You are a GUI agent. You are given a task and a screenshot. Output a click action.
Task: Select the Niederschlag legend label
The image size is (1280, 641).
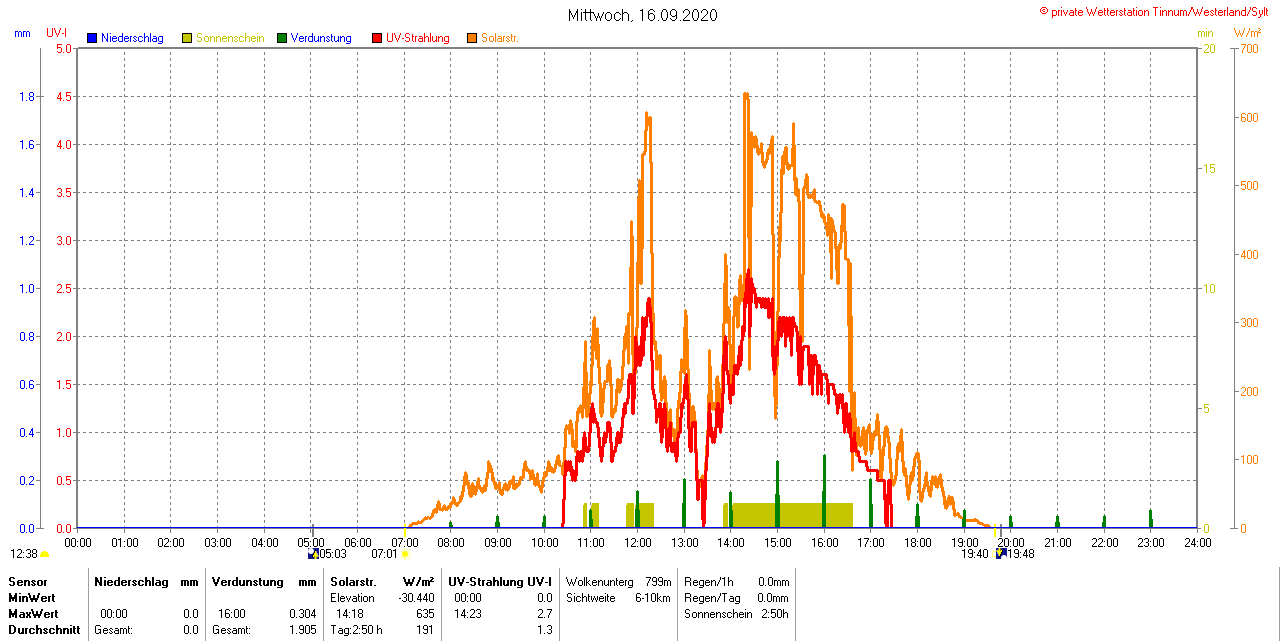click(132, 38)
